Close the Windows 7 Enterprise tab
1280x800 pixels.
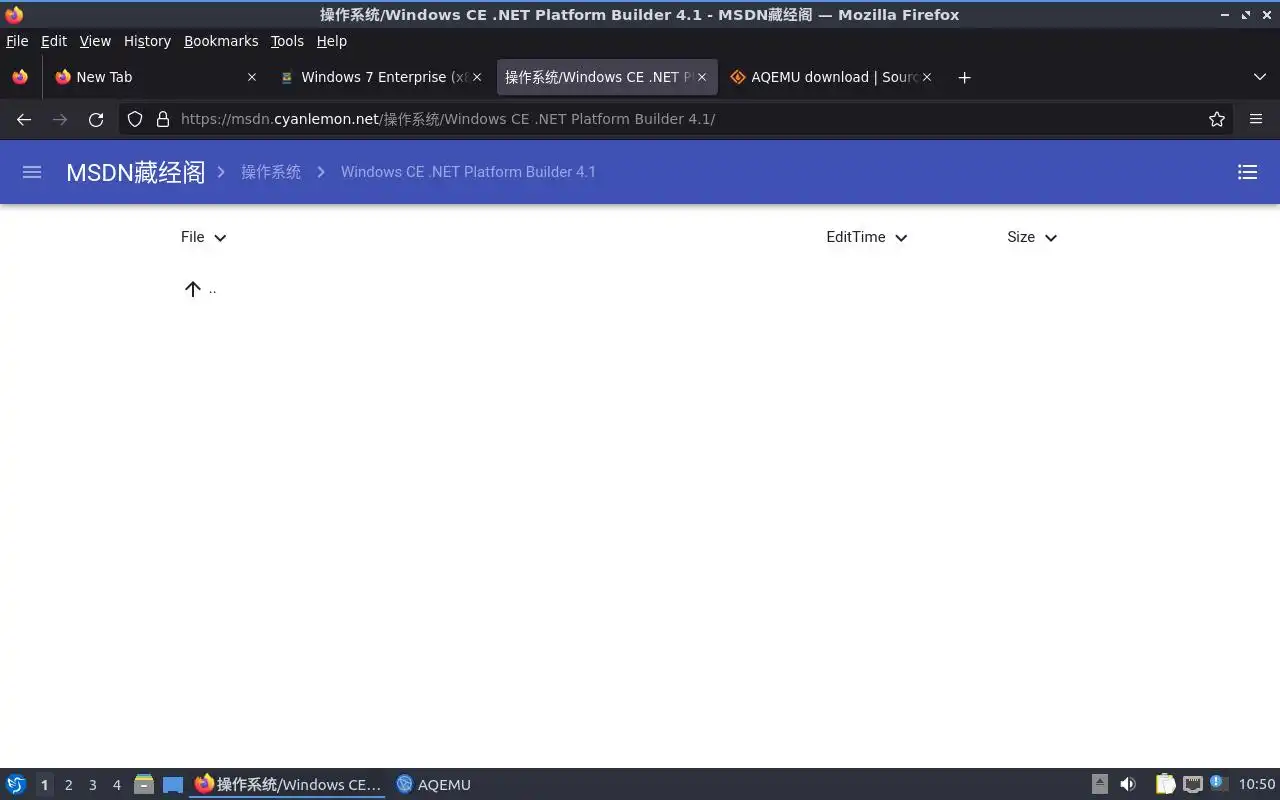(477, 77)
